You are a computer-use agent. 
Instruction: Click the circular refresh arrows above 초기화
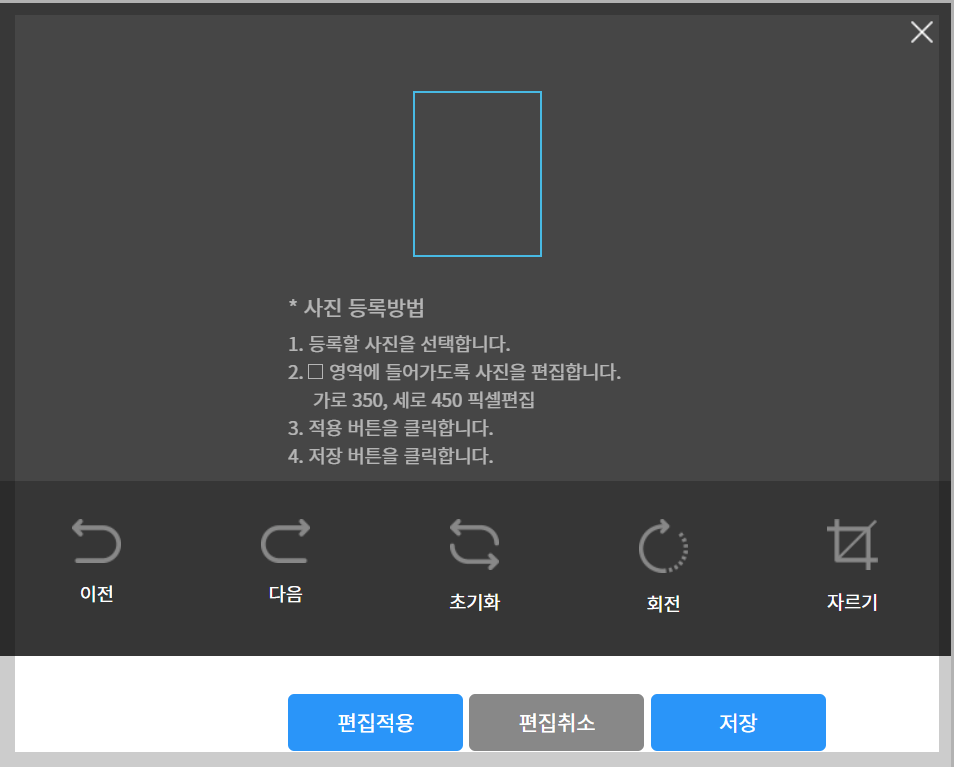[x=473, y=543]
